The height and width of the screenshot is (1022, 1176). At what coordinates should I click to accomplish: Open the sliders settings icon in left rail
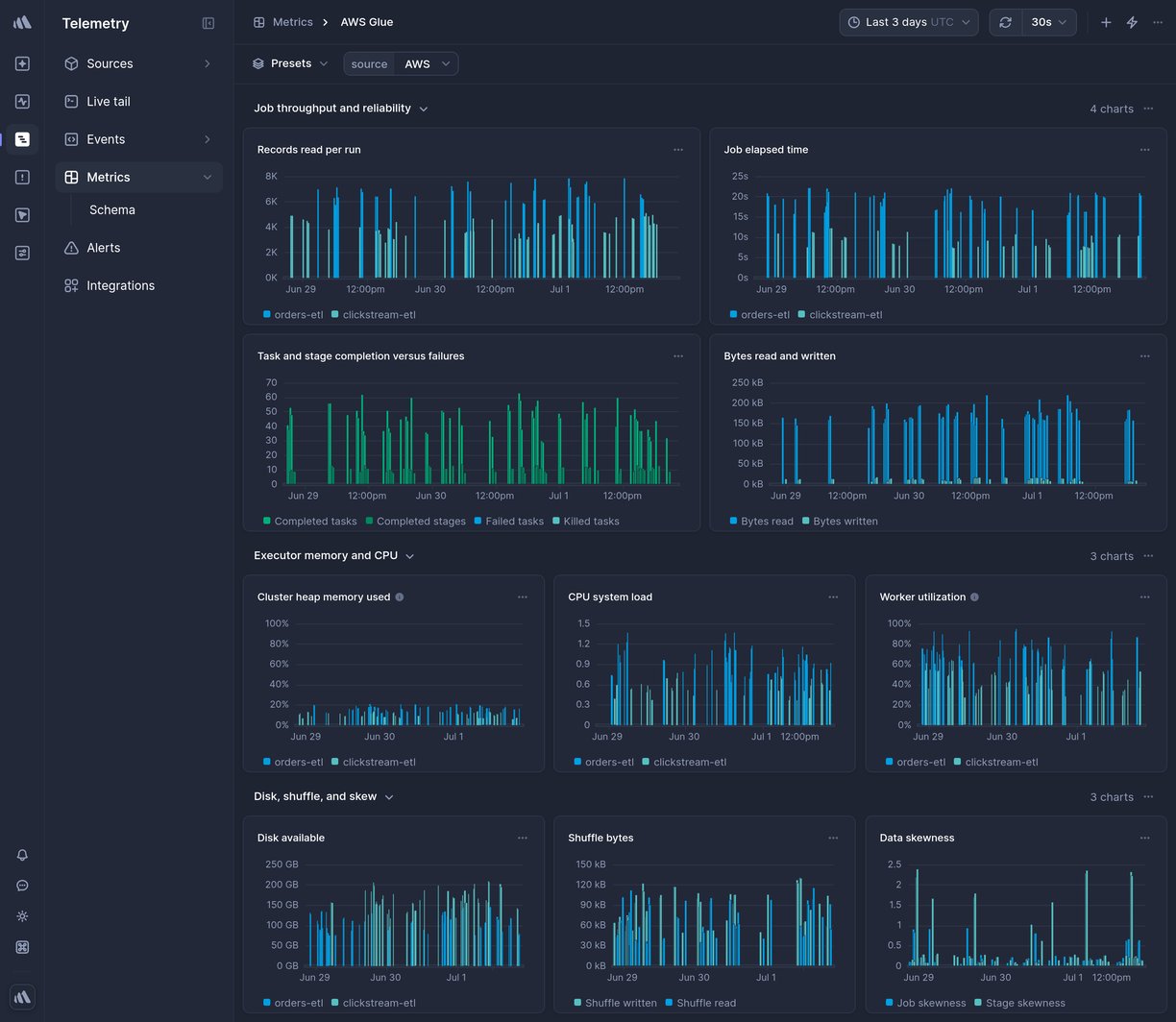[x=22, y=253]
